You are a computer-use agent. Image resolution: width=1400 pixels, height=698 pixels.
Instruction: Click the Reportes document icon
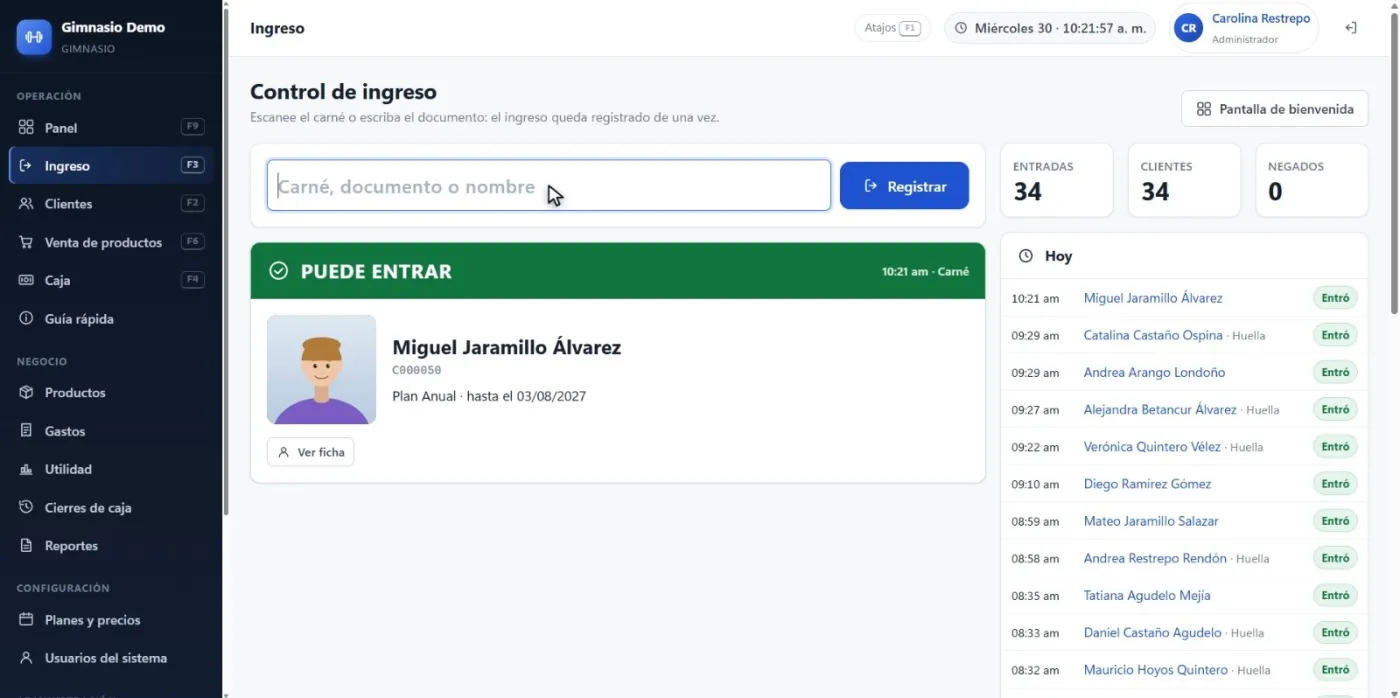[26, 546]
